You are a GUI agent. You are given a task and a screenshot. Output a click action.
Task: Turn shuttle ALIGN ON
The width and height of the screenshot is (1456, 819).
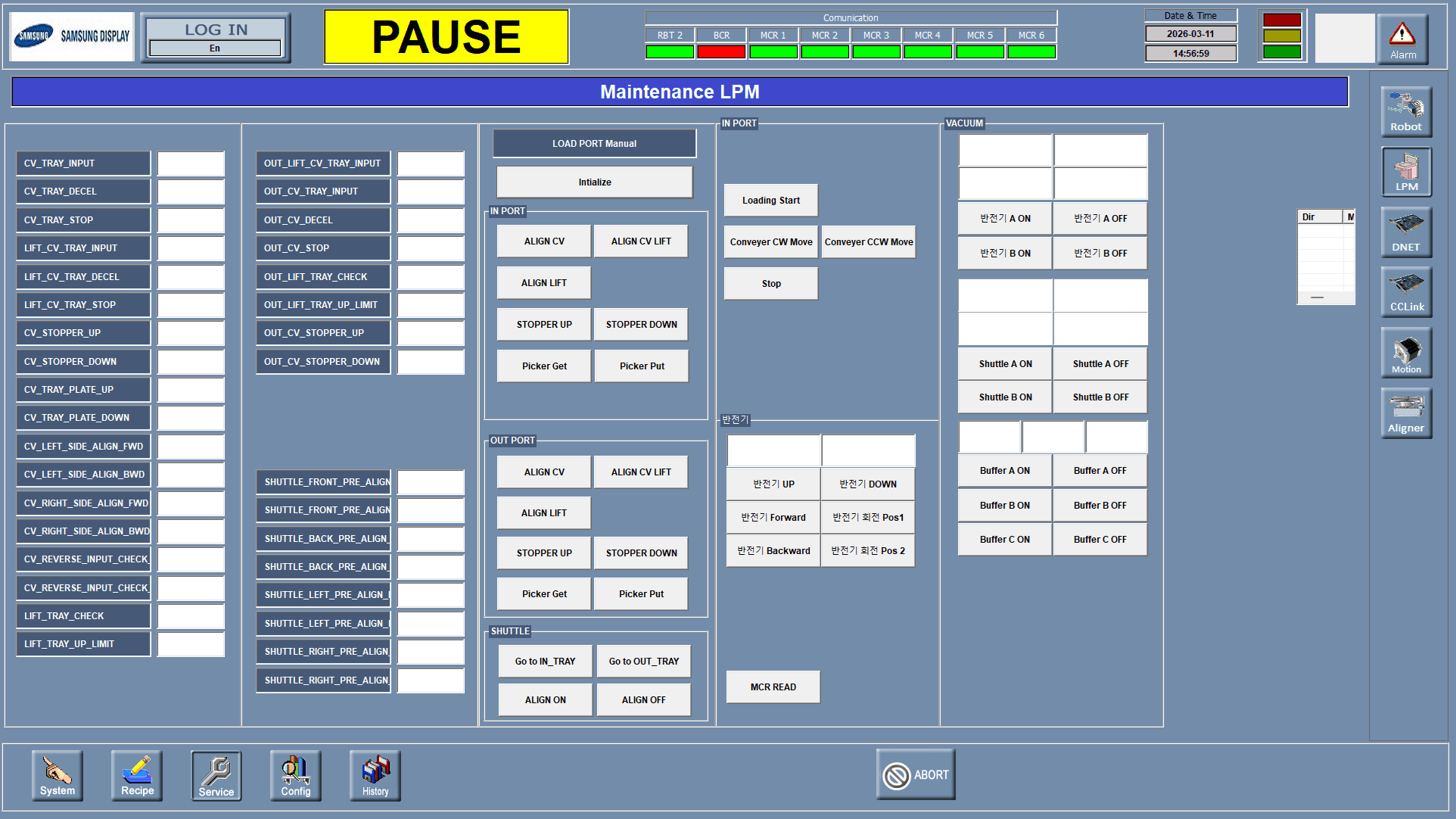point(545,700)
